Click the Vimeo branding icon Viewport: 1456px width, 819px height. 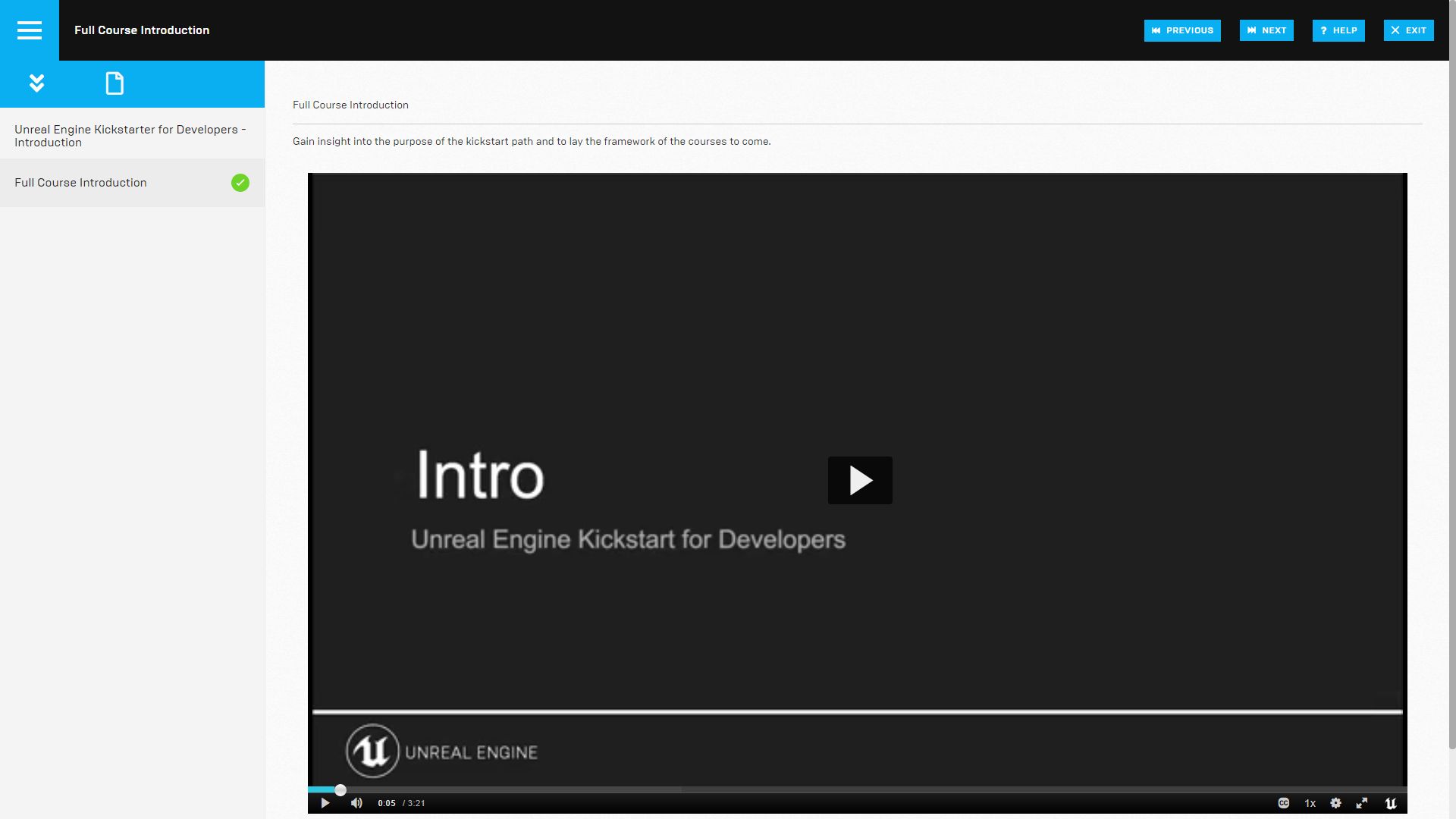(1391, 803)
